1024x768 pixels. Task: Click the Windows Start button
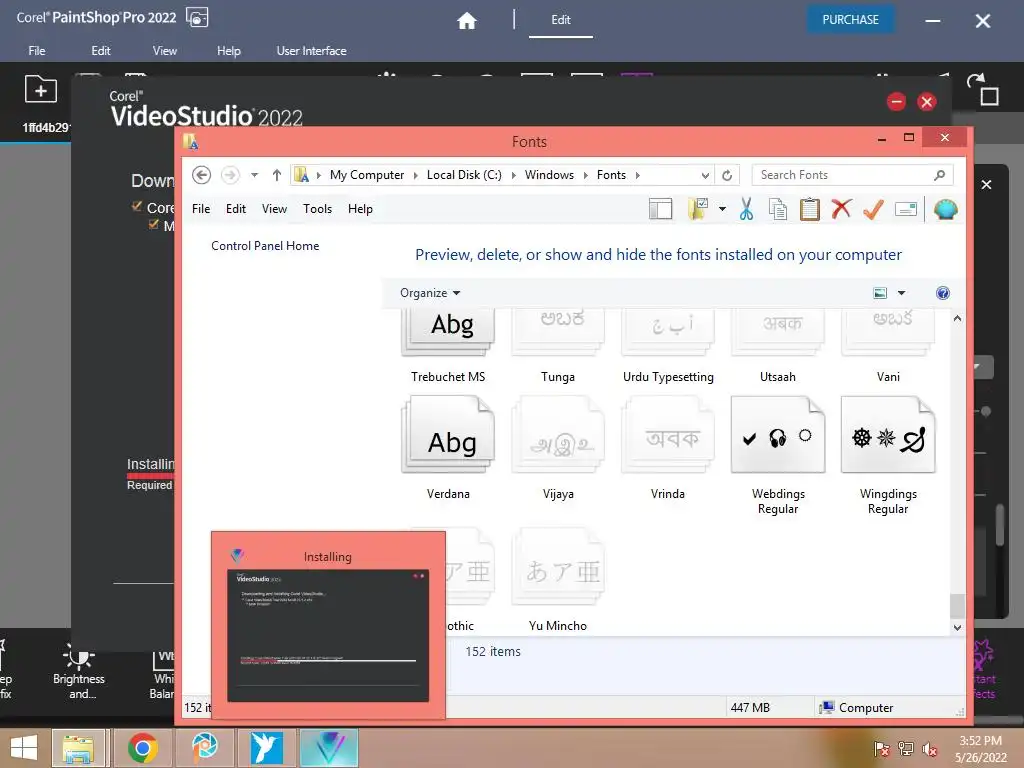[24, 748]
